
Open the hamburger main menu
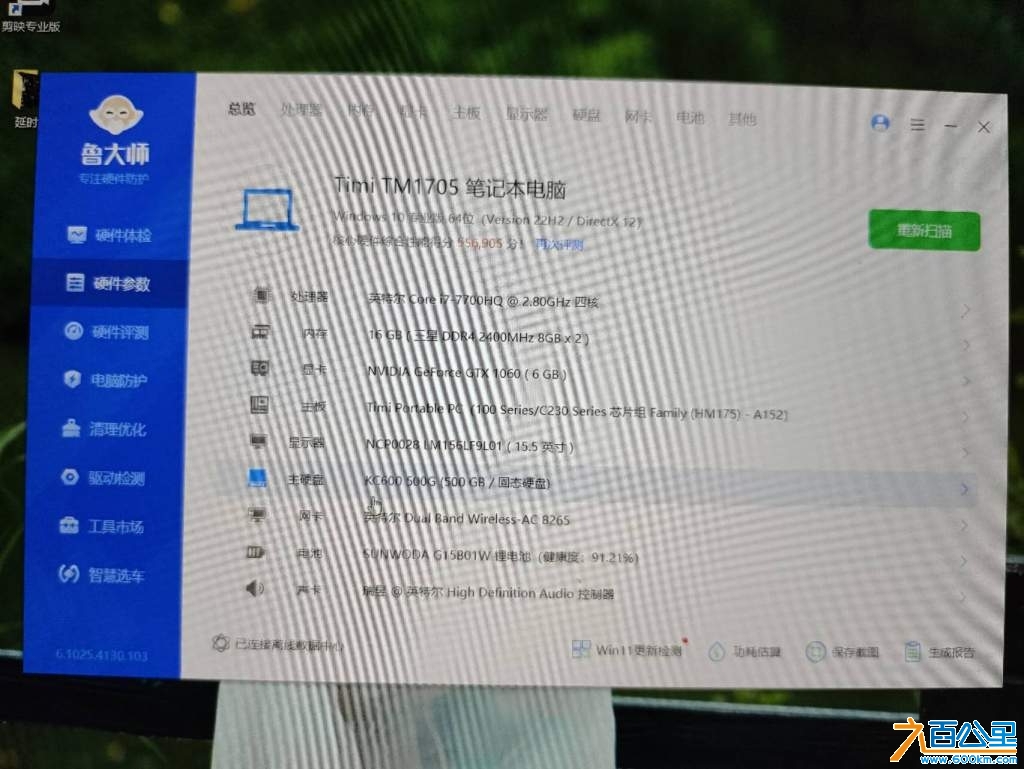coord(918,125)
